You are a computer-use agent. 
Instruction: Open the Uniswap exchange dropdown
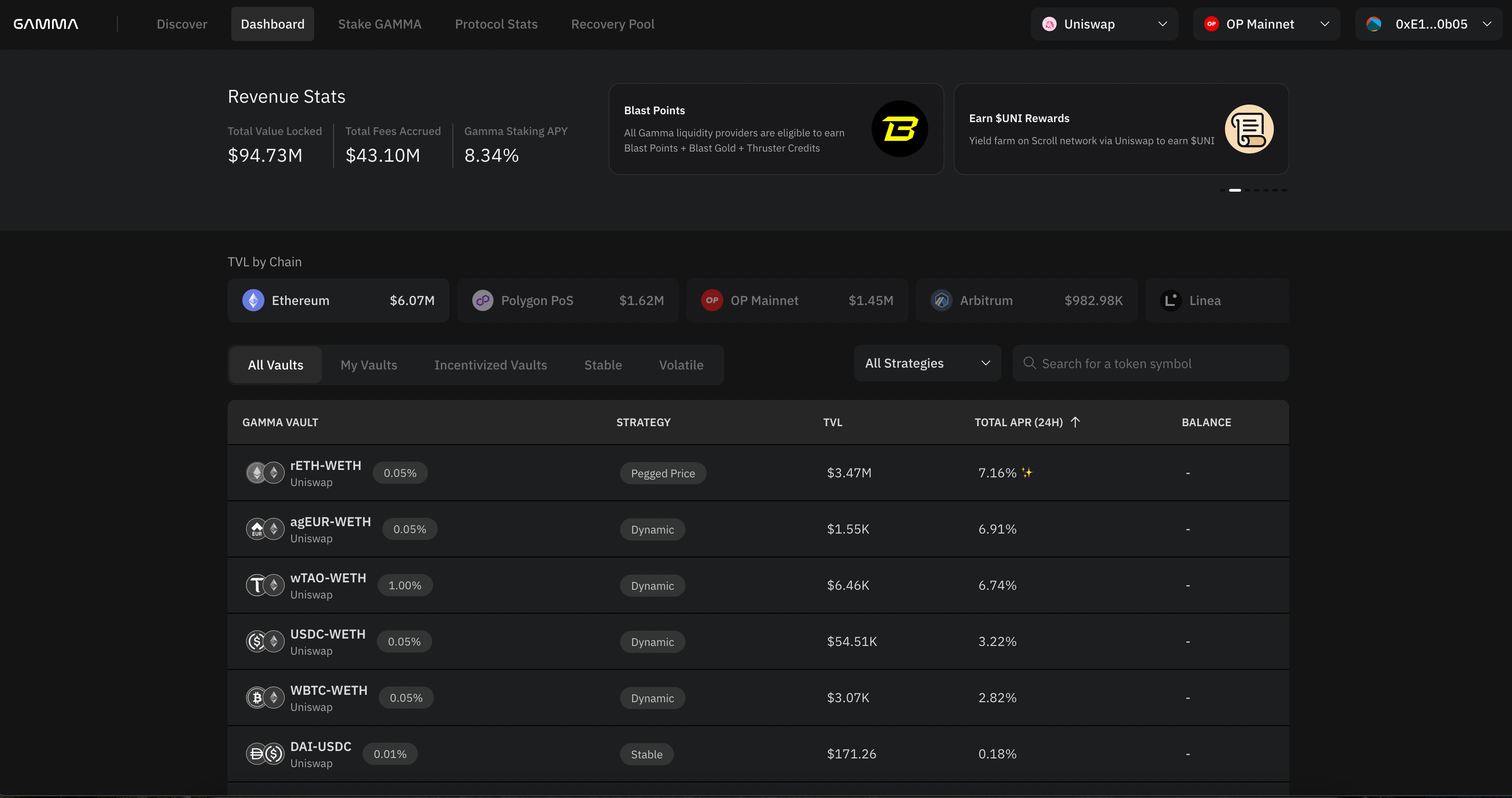coord(1104,24)
